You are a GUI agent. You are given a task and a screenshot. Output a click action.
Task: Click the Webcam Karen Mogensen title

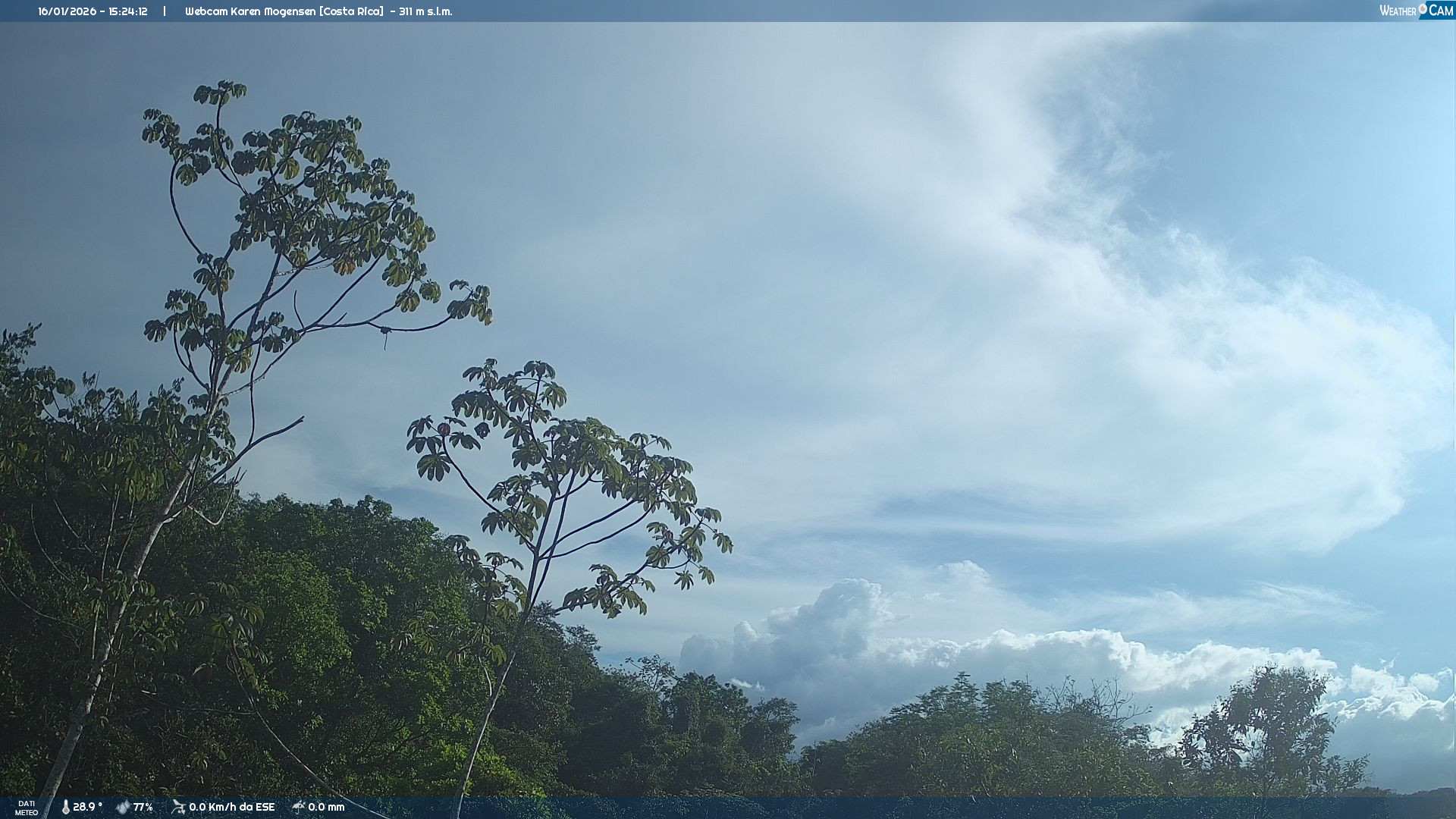click(250, 11)
